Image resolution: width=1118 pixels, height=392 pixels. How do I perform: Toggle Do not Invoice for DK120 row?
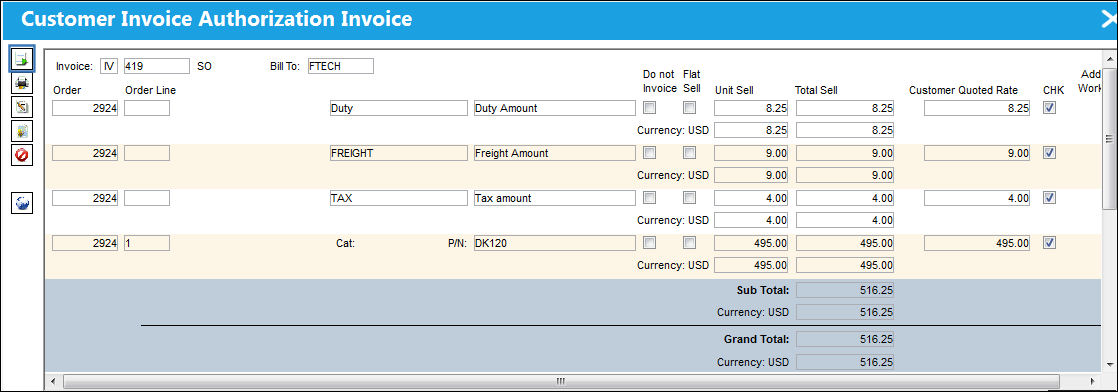pyautogui.click(x=649, y=242)
